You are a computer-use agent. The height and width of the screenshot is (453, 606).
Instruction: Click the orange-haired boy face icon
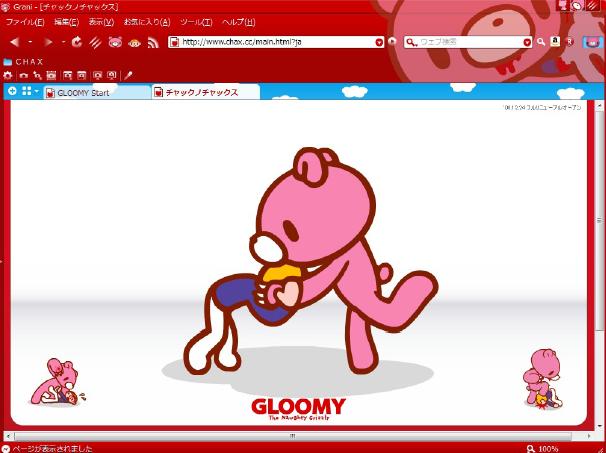(x=134, y=42)
